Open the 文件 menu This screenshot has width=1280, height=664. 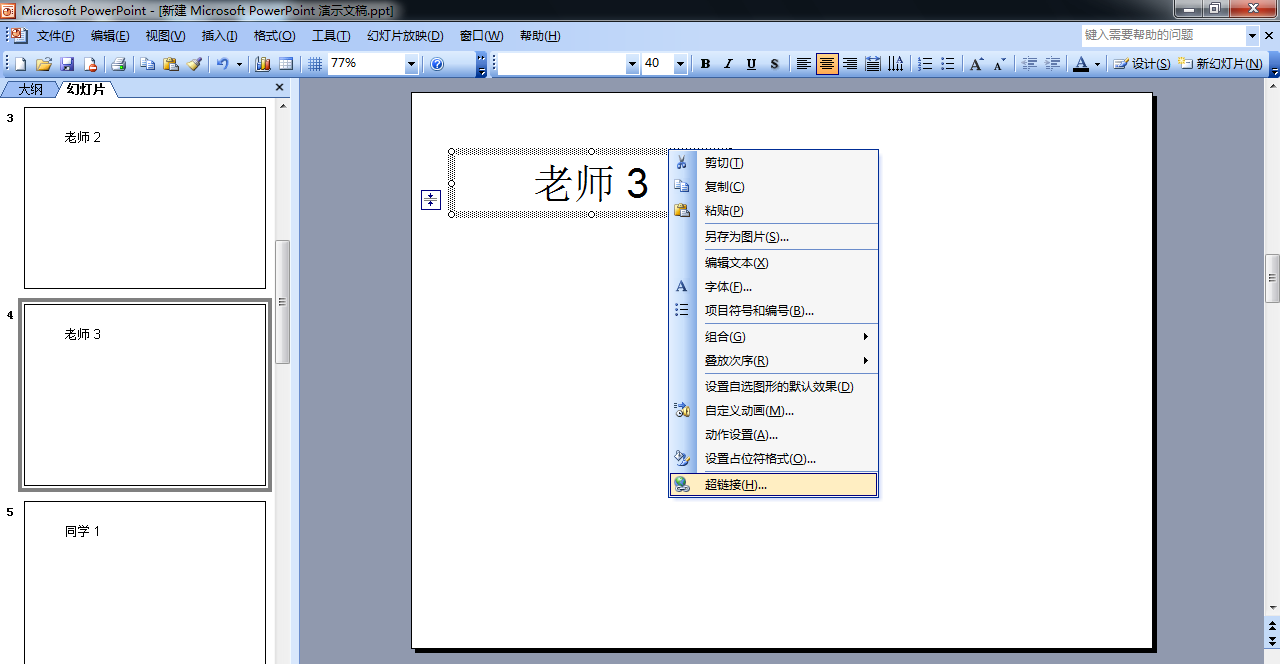tap(56, 36)
